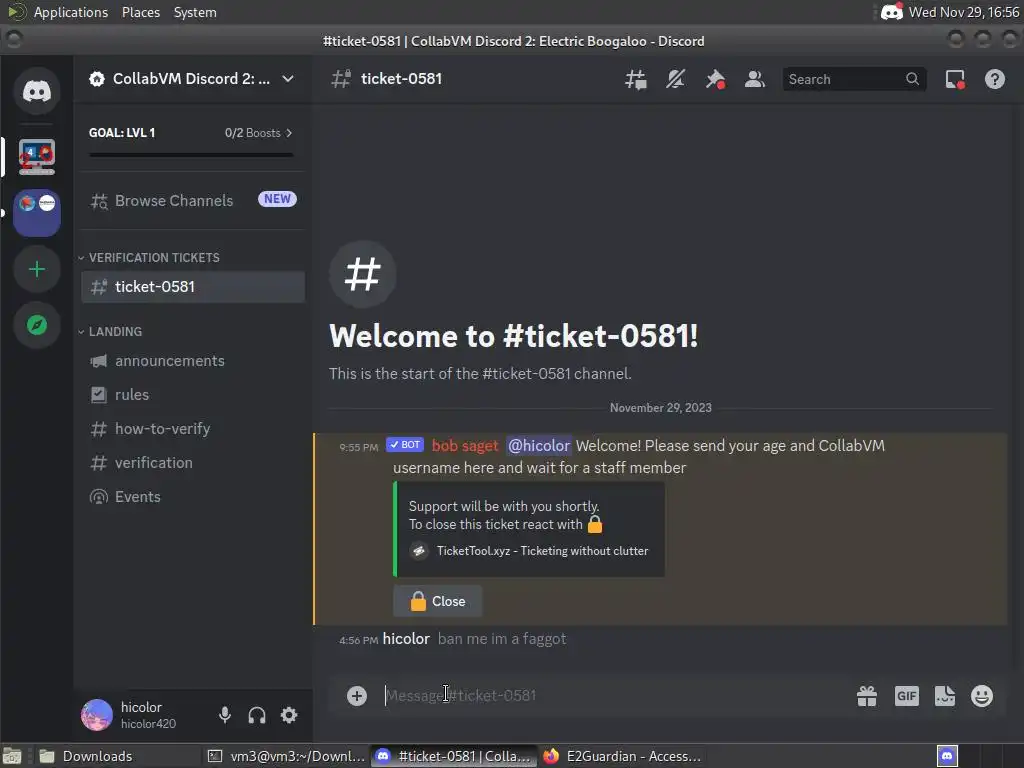Image resolution: width=1024 pixels, height=768 pixels.
Task: Switch to the #ticket-0581 Discord taskbar entry
Action: pos(454,756)
